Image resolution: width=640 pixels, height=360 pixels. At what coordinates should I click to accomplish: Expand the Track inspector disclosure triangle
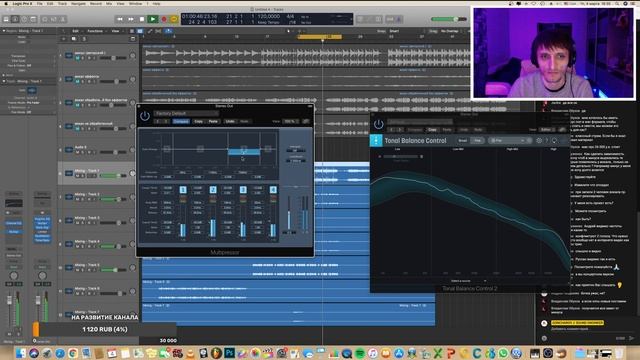click(x=4, y=81)
